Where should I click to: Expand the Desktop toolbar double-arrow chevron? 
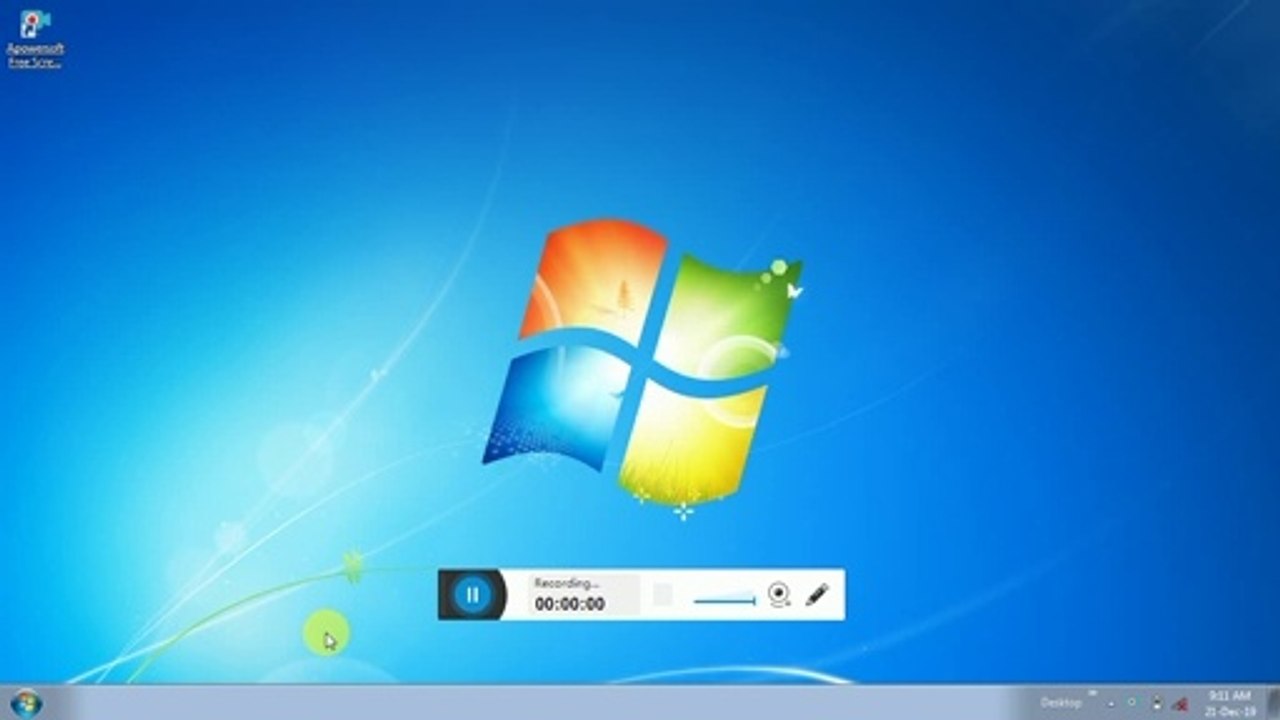pyautogui.click(x=1092, y=693)
